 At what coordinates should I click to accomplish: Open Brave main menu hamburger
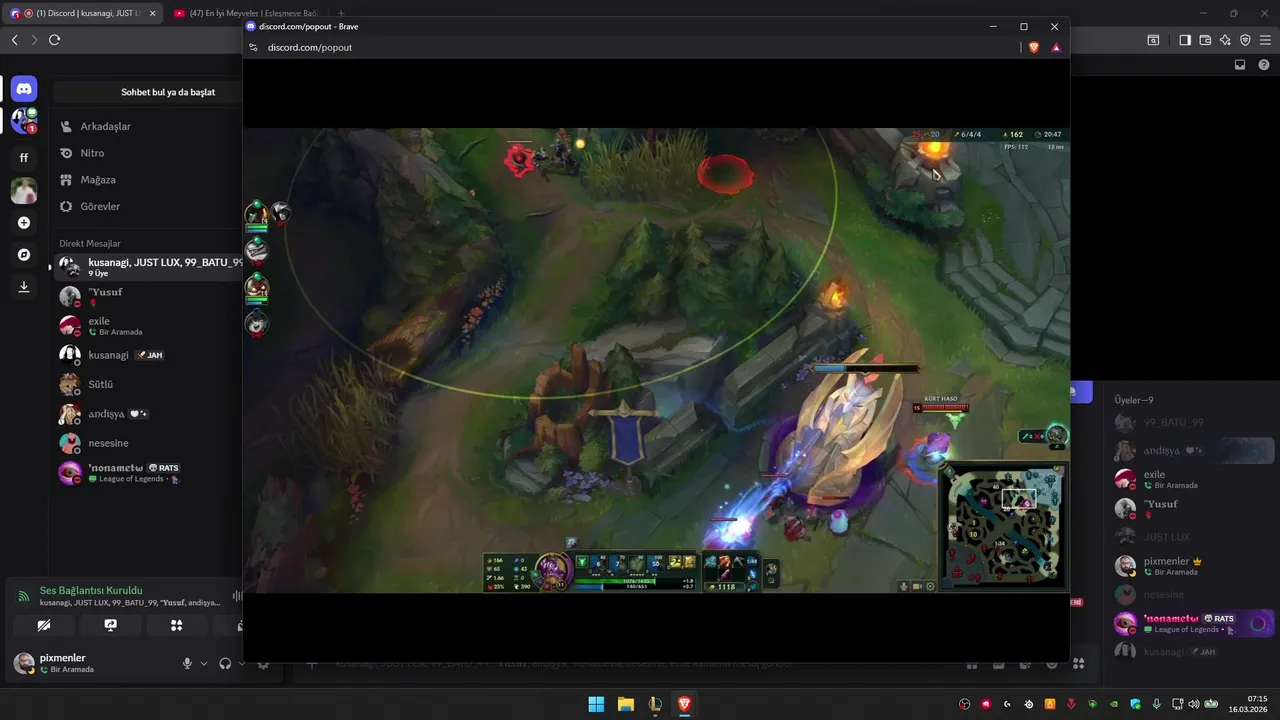click(x=1264, y=40)
